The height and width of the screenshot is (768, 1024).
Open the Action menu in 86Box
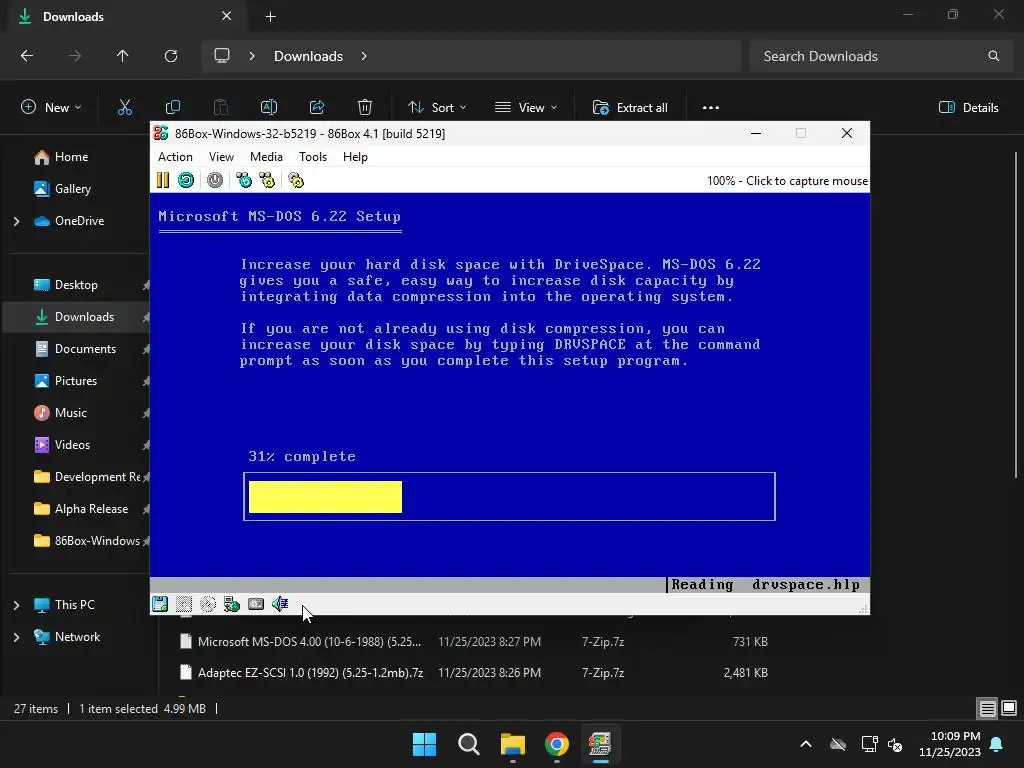pyautogui.click(x=175, y=157)
